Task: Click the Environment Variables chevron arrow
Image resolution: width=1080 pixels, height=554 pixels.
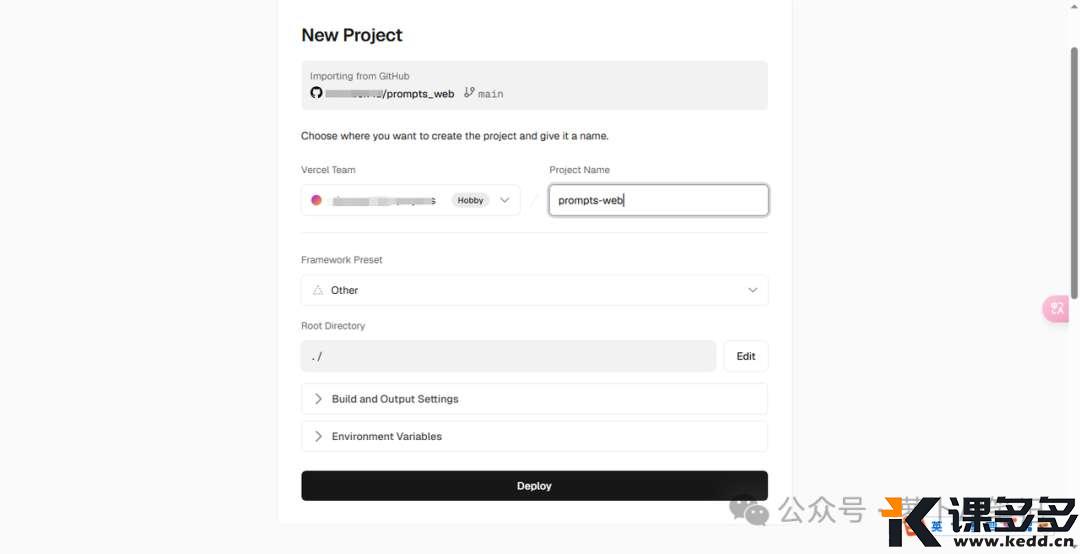Action: pyautogui.click(x=318, y=436)
